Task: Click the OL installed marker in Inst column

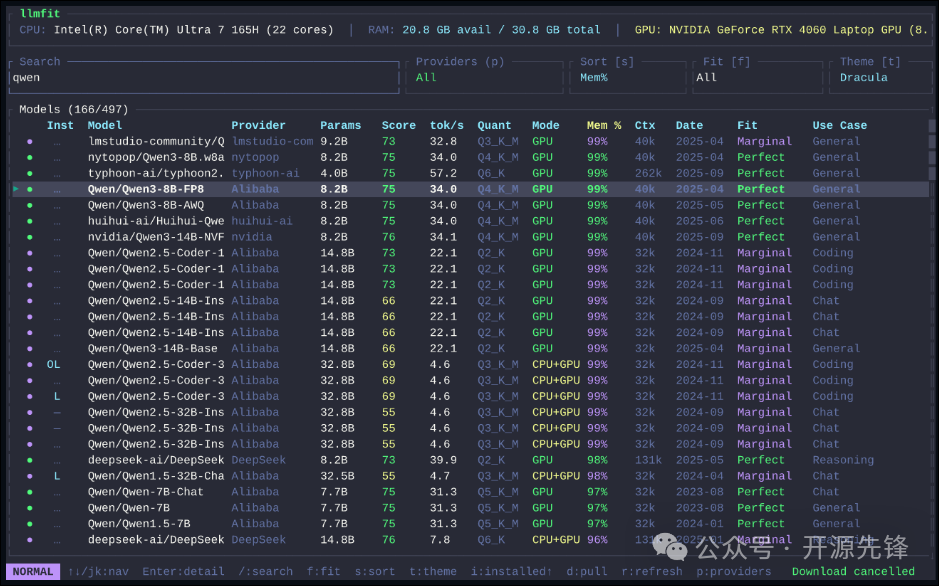Action: (x=54, y=365)
